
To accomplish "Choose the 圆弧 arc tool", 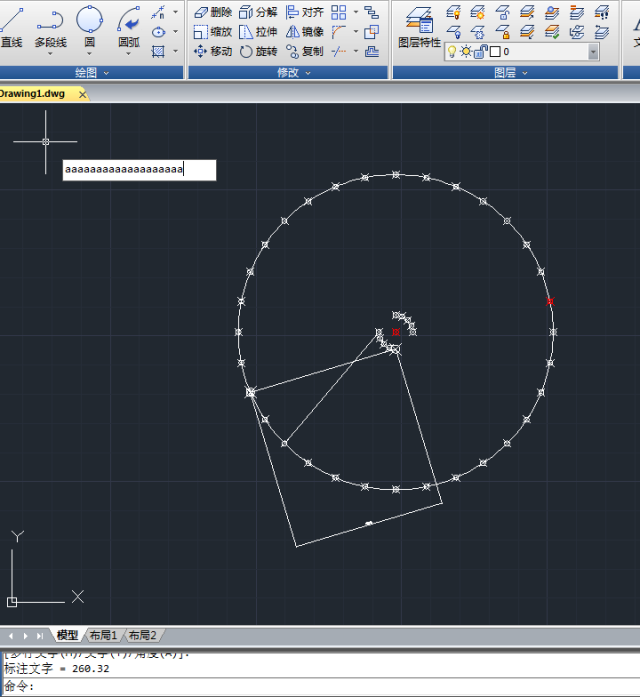I will click(128, 28).
